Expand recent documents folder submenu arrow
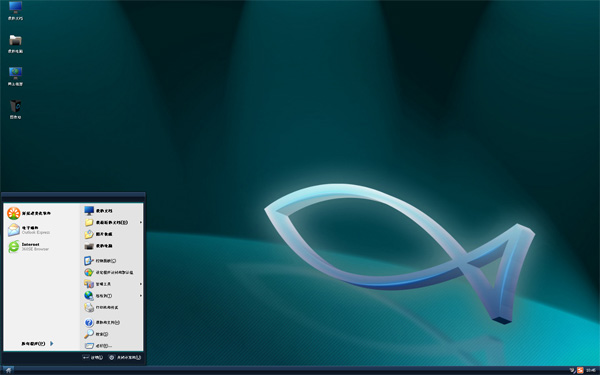The width and height of the screenshot is (600, 375). pyautogui.click(x=141, y=222)
